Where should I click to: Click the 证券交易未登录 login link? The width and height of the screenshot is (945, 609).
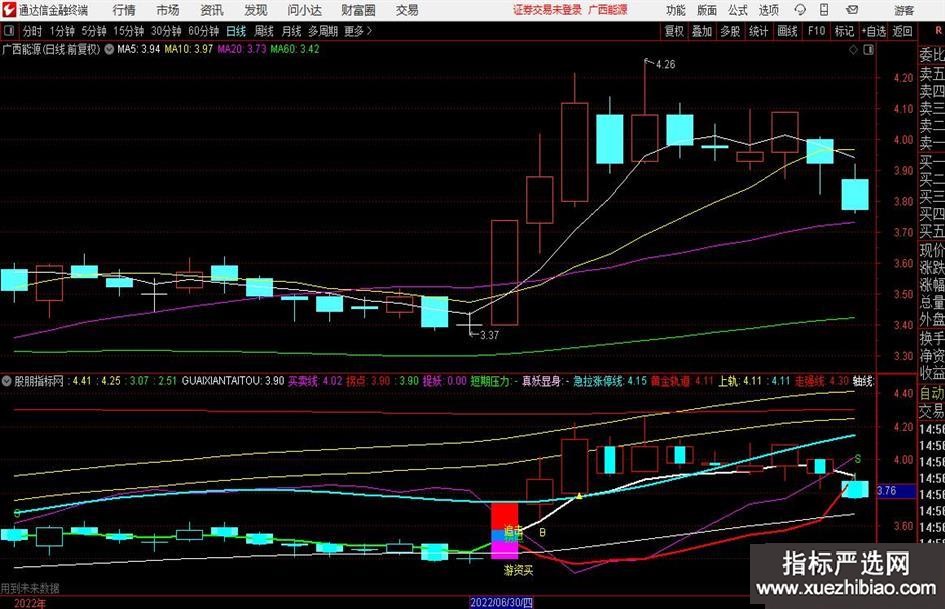click(548, 10)
